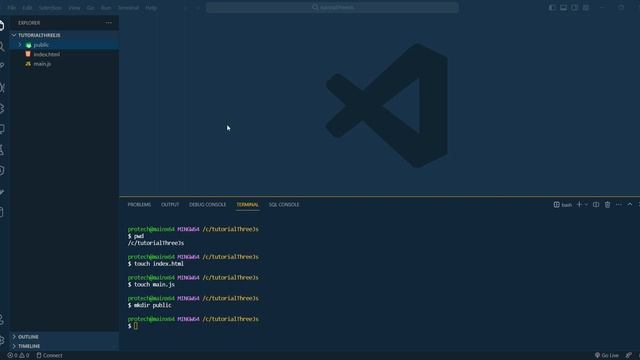The width and height of the screenshot is (640, 360).
Task: Open the Manage gear in the activity bar
Action: 2,340
